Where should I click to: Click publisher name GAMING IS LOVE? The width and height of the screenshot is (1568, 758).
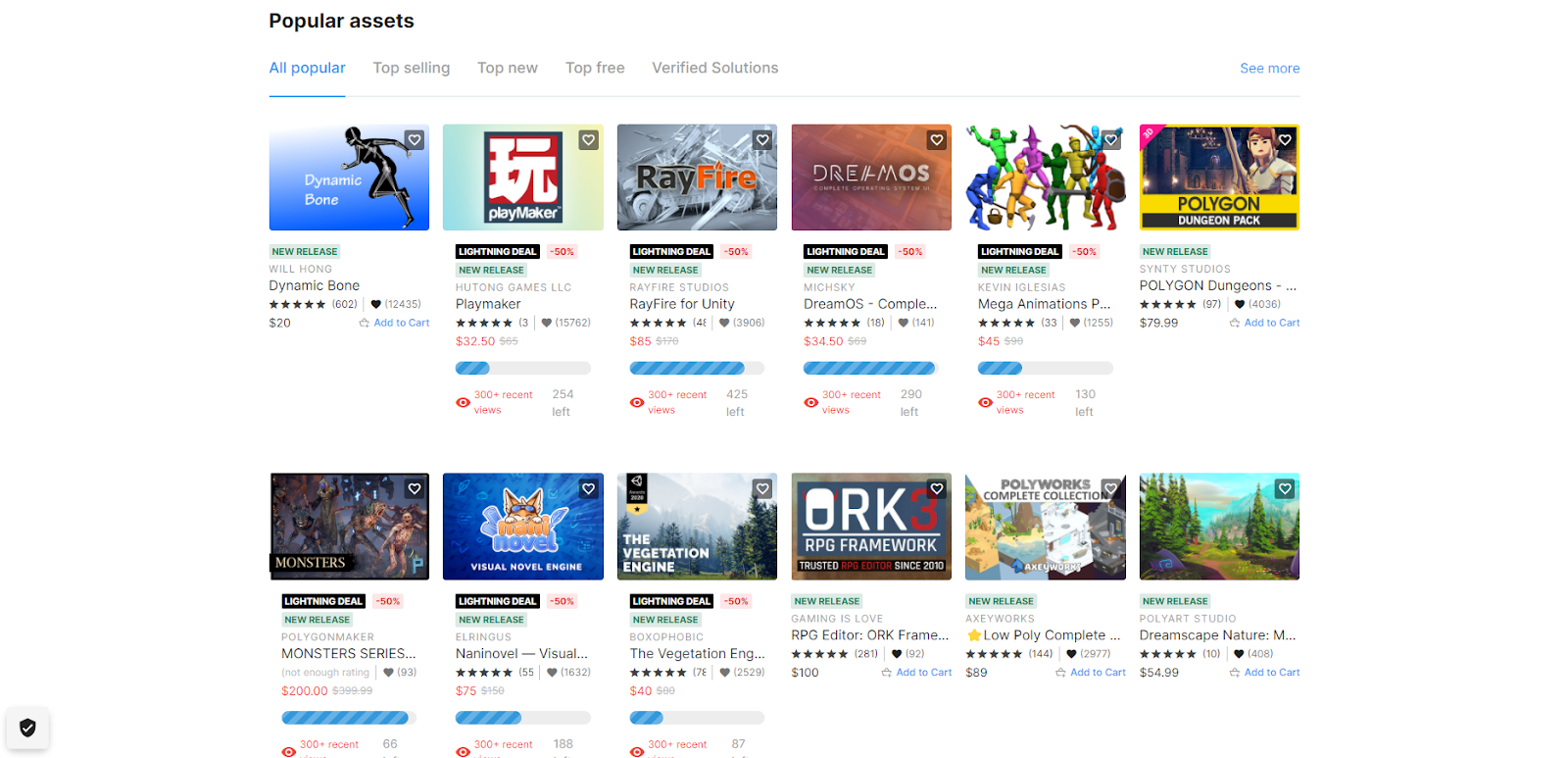(837, 619)
